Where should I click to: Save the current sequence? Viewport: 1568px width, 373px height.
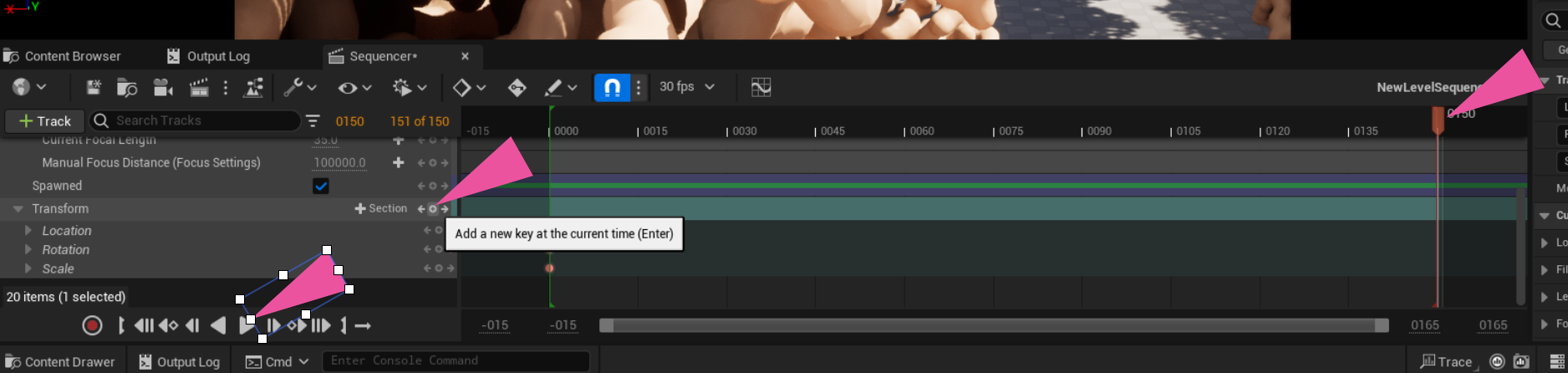[94, 87]
